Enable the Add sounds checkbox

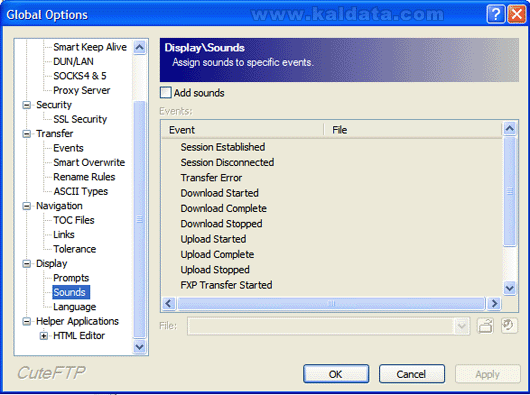[166, 93]
